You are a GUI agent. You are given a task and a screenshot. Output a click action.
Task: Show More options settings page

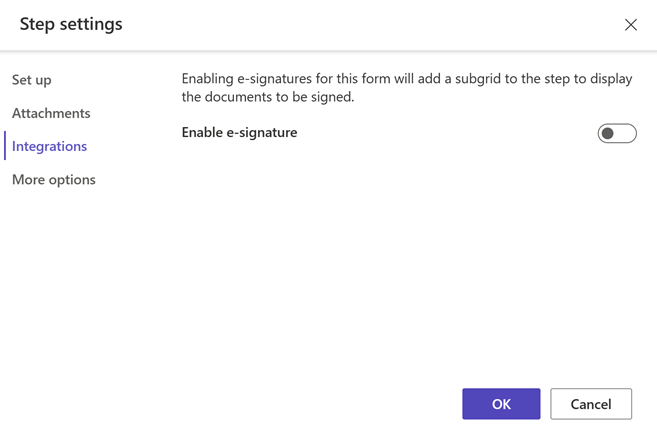[x=54, y=180]
